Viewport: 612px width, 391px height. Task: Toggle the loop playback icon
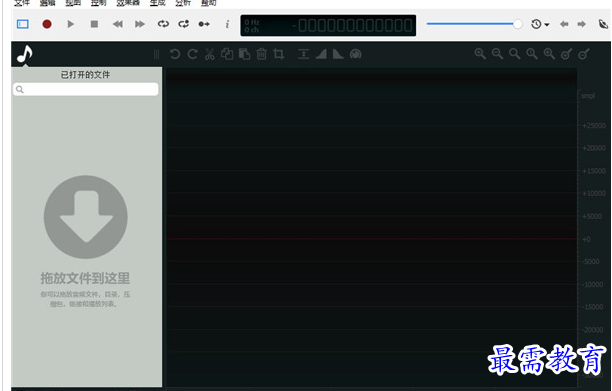pyautogui.click(x=163, y=24)
